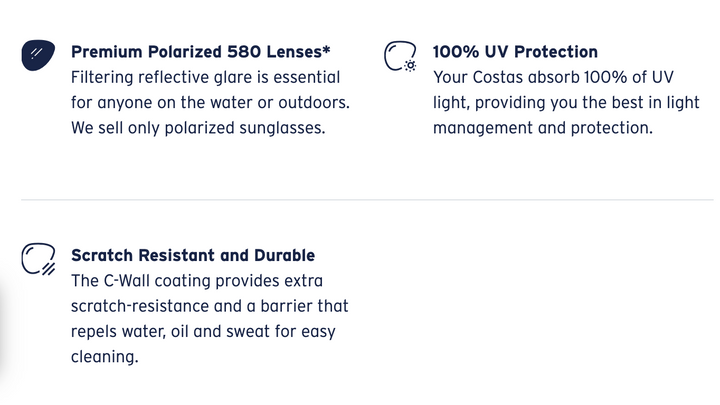Image resolution: width=720 pixels, height=405 pixels.
Task: Click the C-Wall coating provides extra line
Action: (x=197, y=281)
